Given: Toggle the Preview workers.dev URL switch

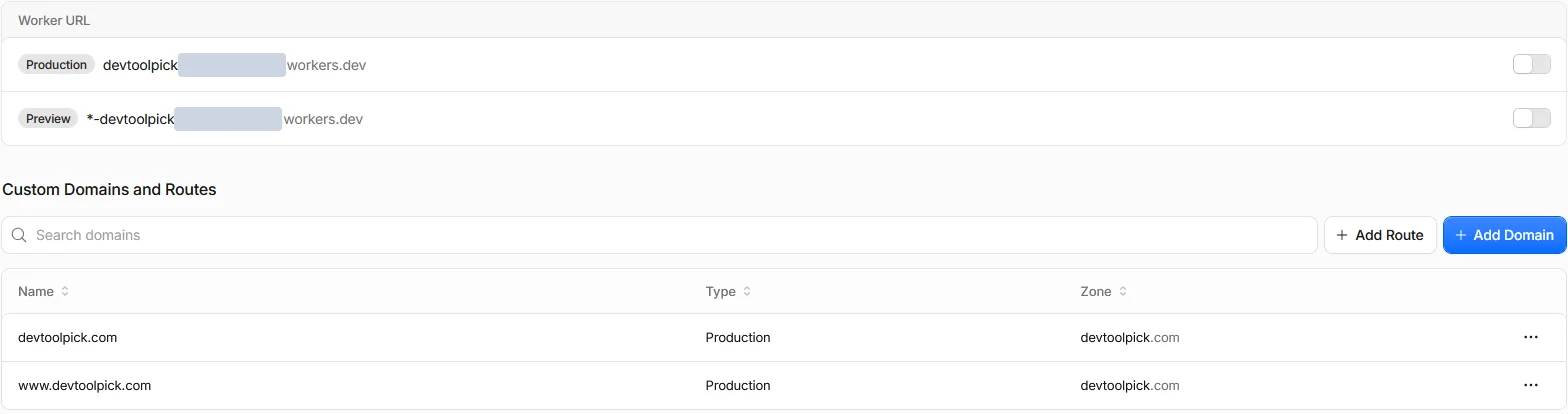Looking at the screenshot, I should (x=1531, y=119).
